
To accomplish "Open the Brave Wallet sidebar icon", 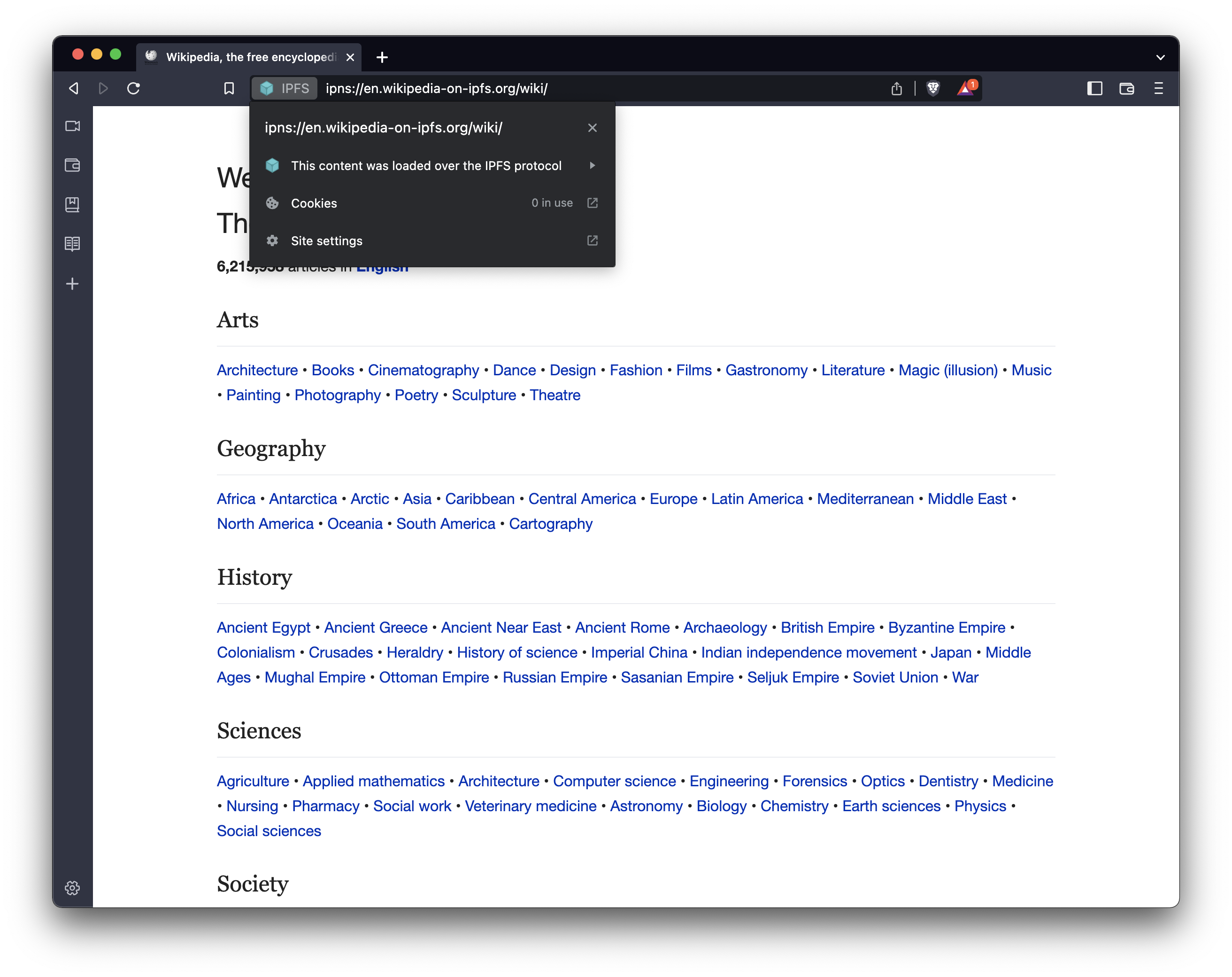I will point(73,165).
